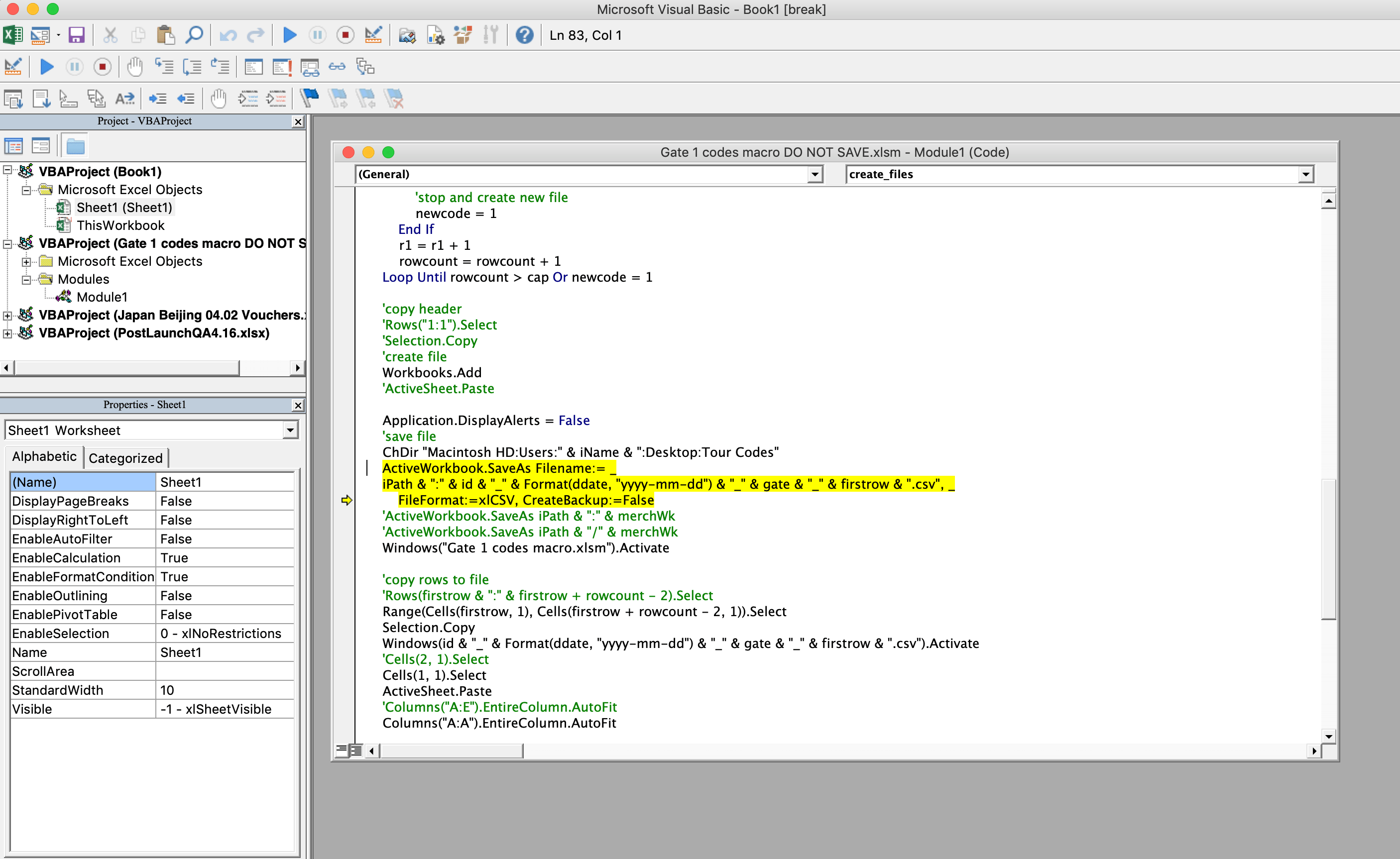Screen dimensions: 1400x859
Task: Open the (General) object dropdown
Action: (815, 174)
